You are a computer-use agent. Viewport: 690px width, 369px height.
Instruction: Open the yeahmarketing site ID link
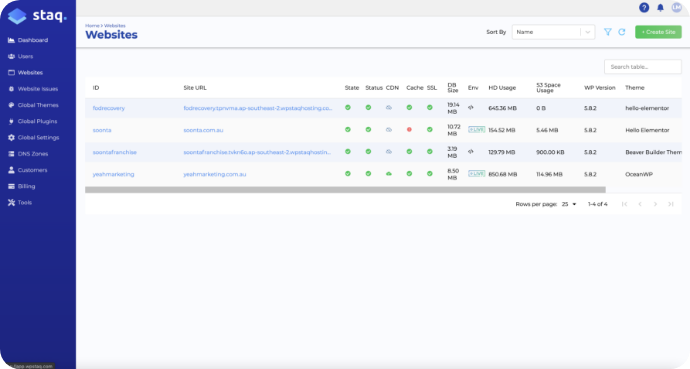[x=114, y=174]
